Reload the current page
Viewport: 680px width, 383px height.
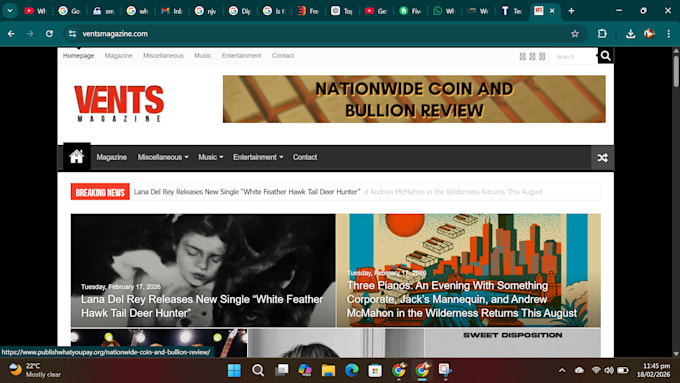[49, 33]
